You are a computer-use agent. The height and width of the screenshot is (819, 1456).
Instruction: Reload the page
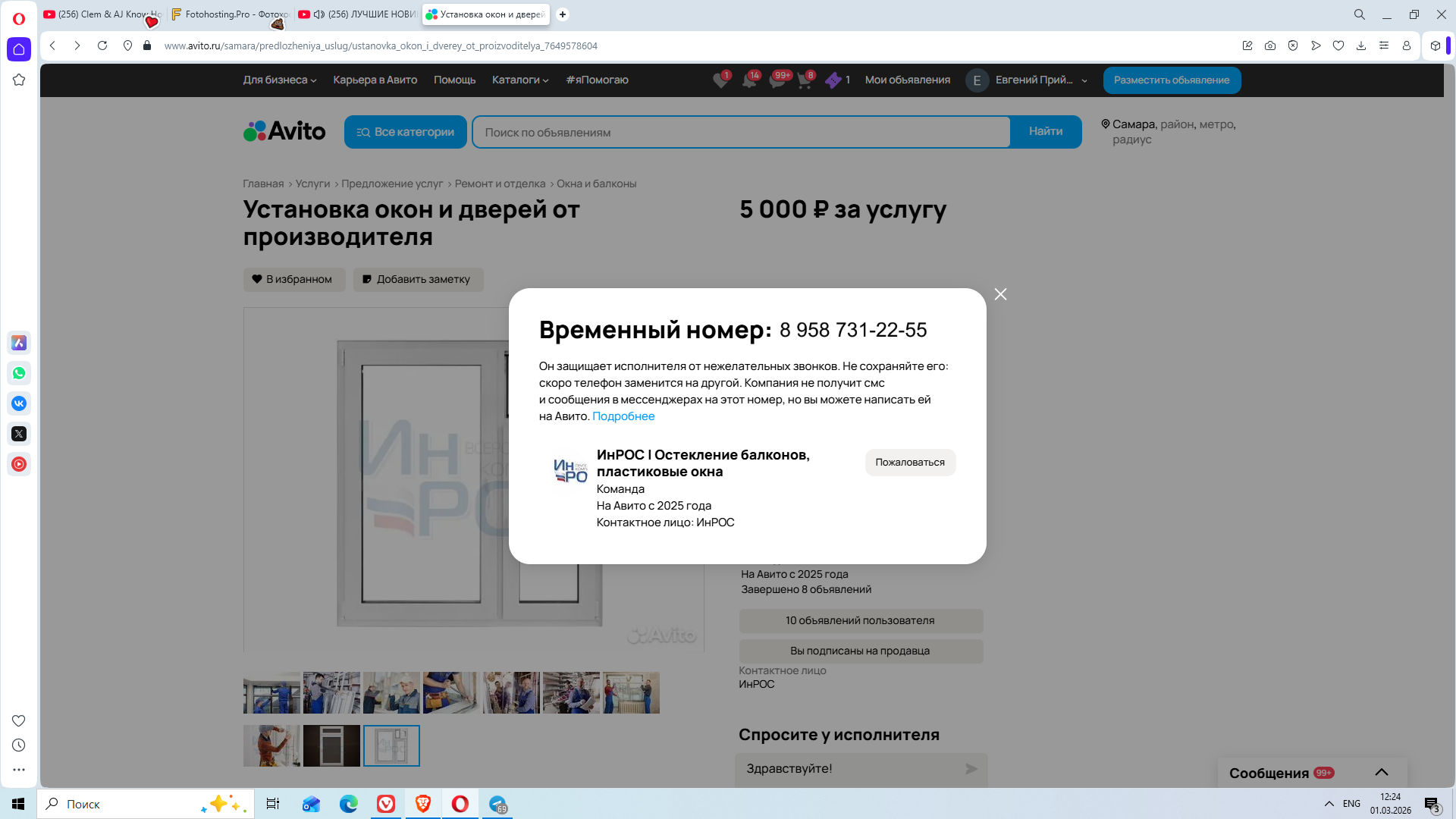click(102, 45)
